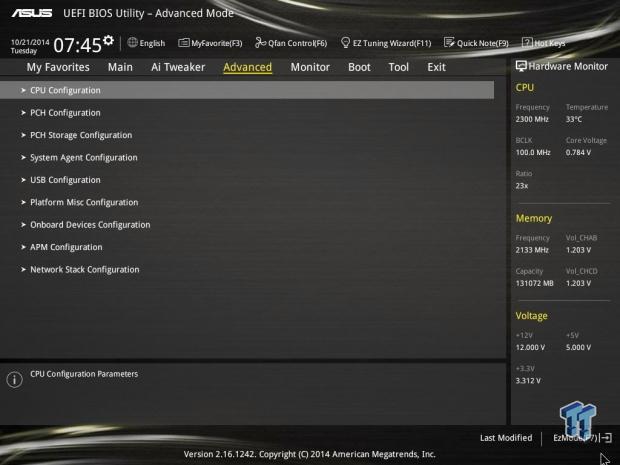Click the MyFavorite list icon

[x=183, y=43]
